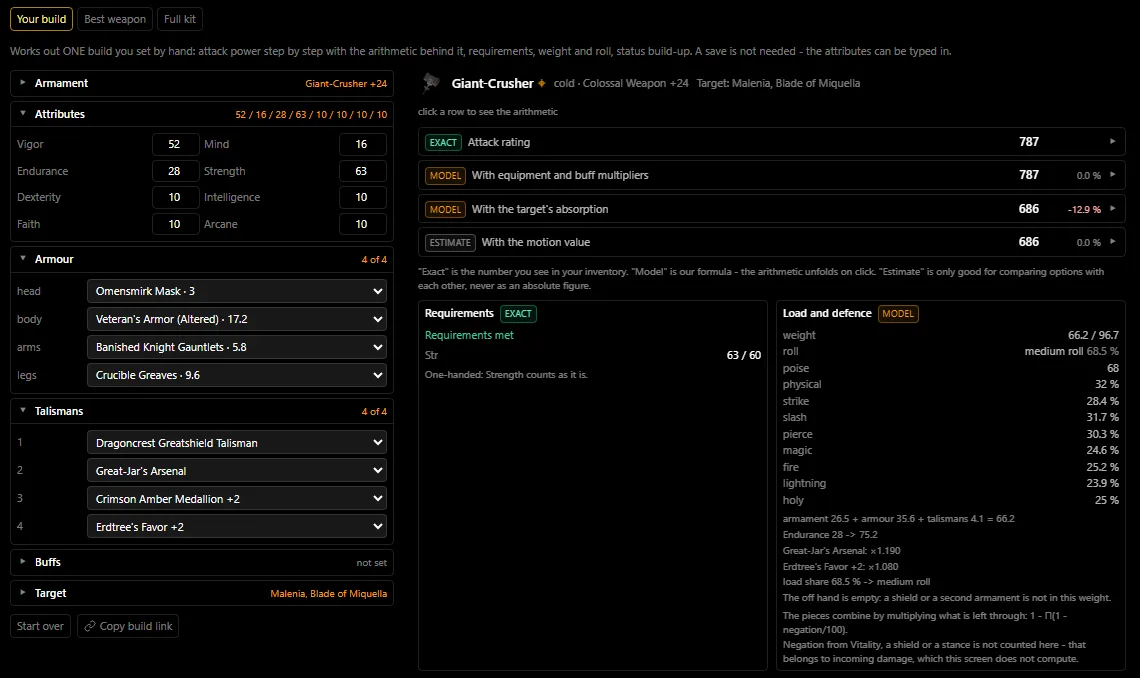Screen dimensions: 1140x678
Task: Open the legs armour dropdown
Action: (x=236, y=375)
